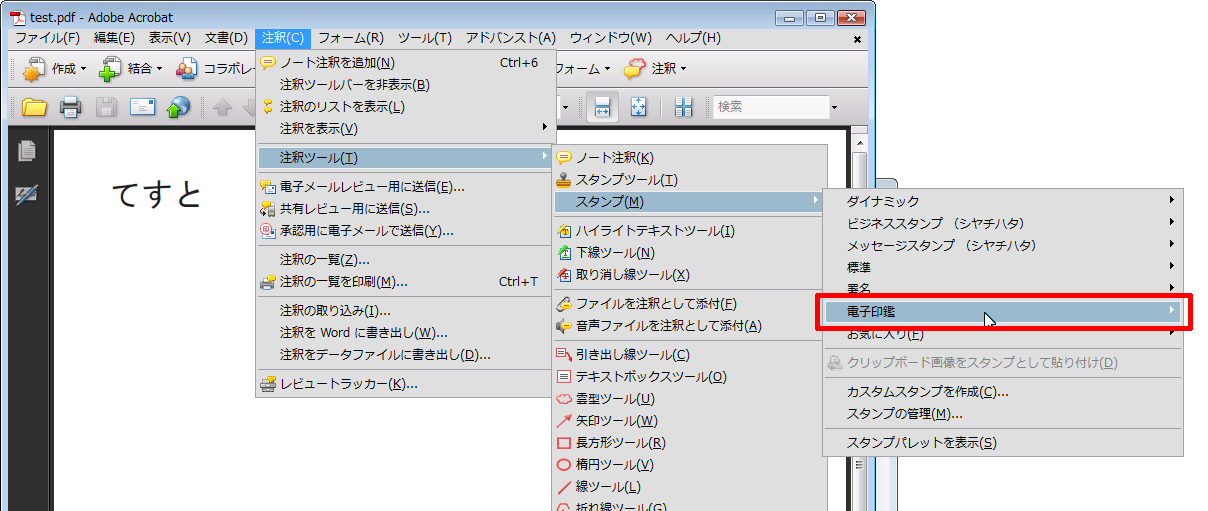Viewport: 1208px width, 511px height.
Task: Expand 電子印鑑 stamp category
Action: [1003, 312]
